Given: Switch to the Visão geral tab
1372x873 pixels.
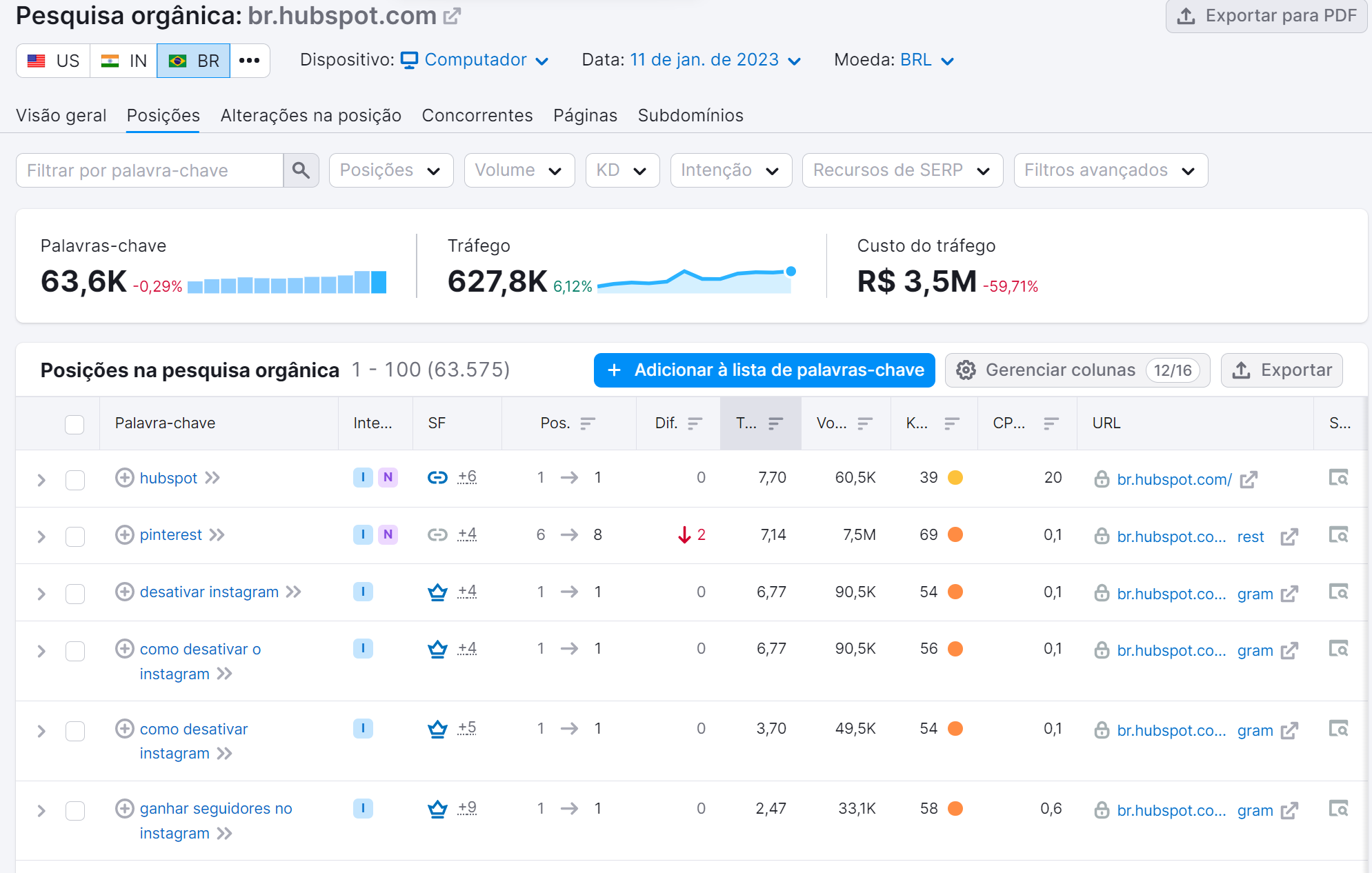Looking at the screenshot, I should tap(61, 115).
